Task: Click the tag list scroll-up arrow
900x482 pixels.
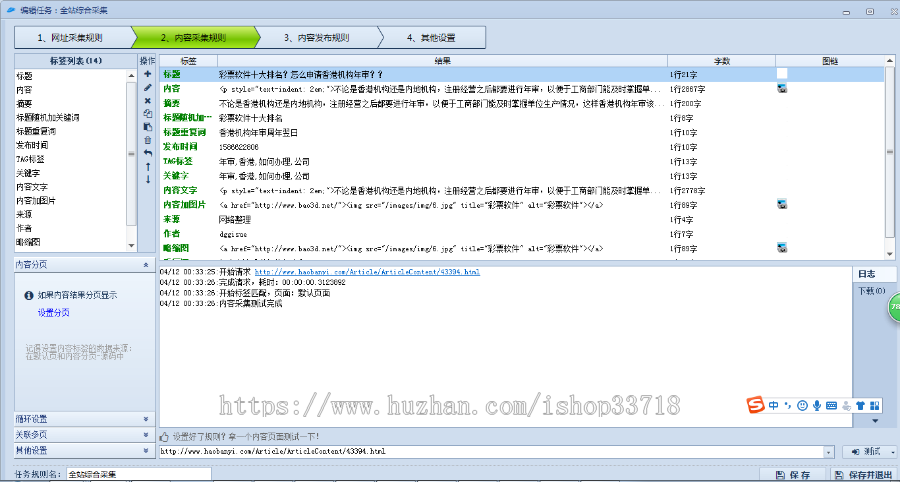Action: click(x=131, y=75)
